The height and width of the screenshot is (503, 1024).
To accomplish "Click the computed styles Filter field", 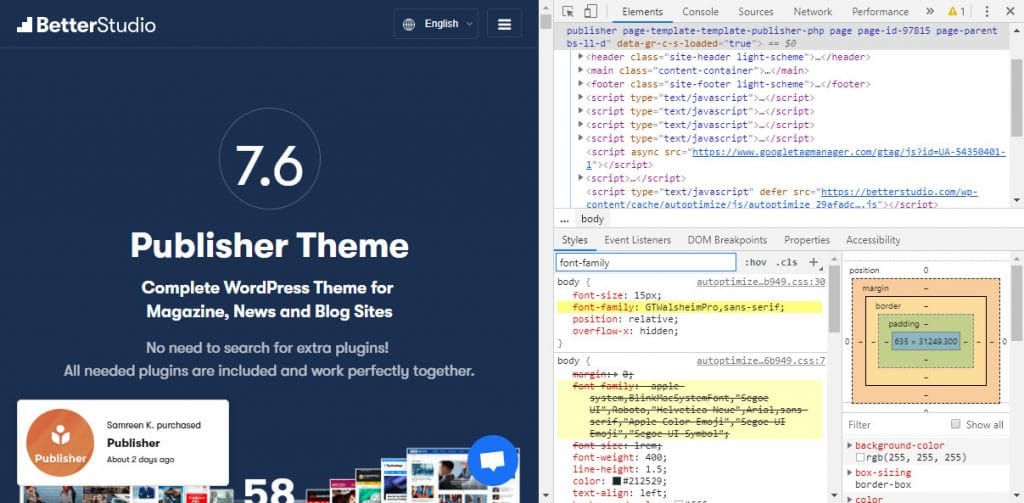I will coord(895,425).
